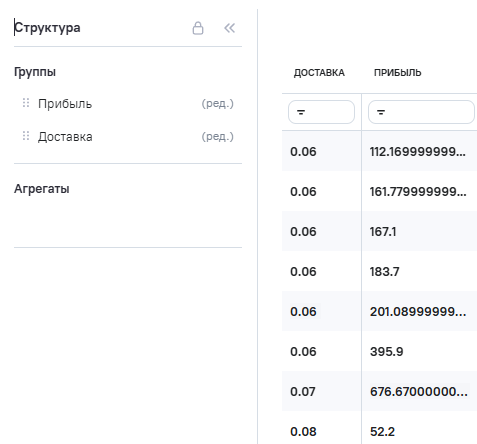The height and width of the screenshot is (444, 477).
Task: Collapse the Структура panel with double chevron
Action: 229,28
